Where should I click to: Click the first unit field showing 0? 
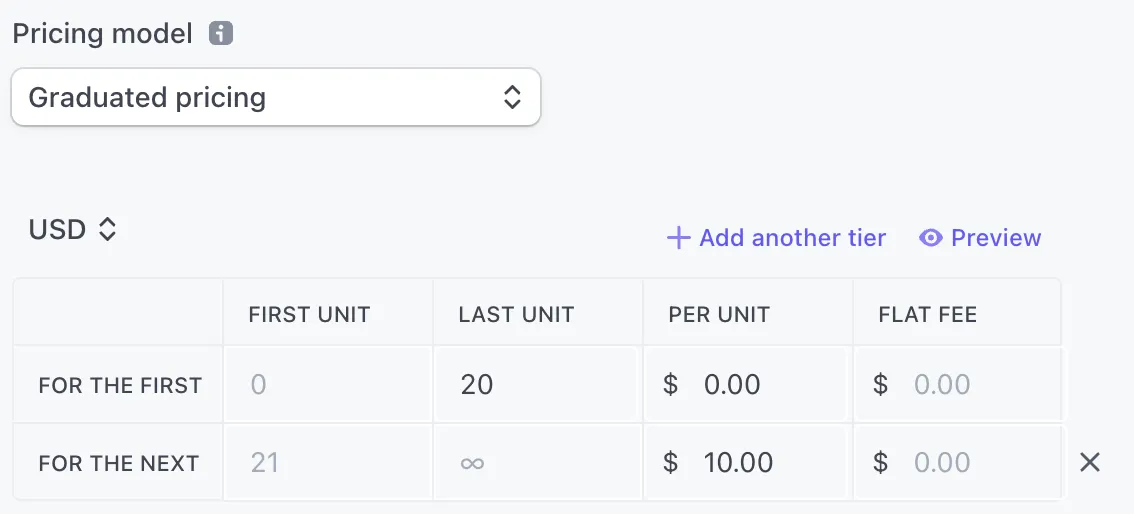(x=328, y=385)
